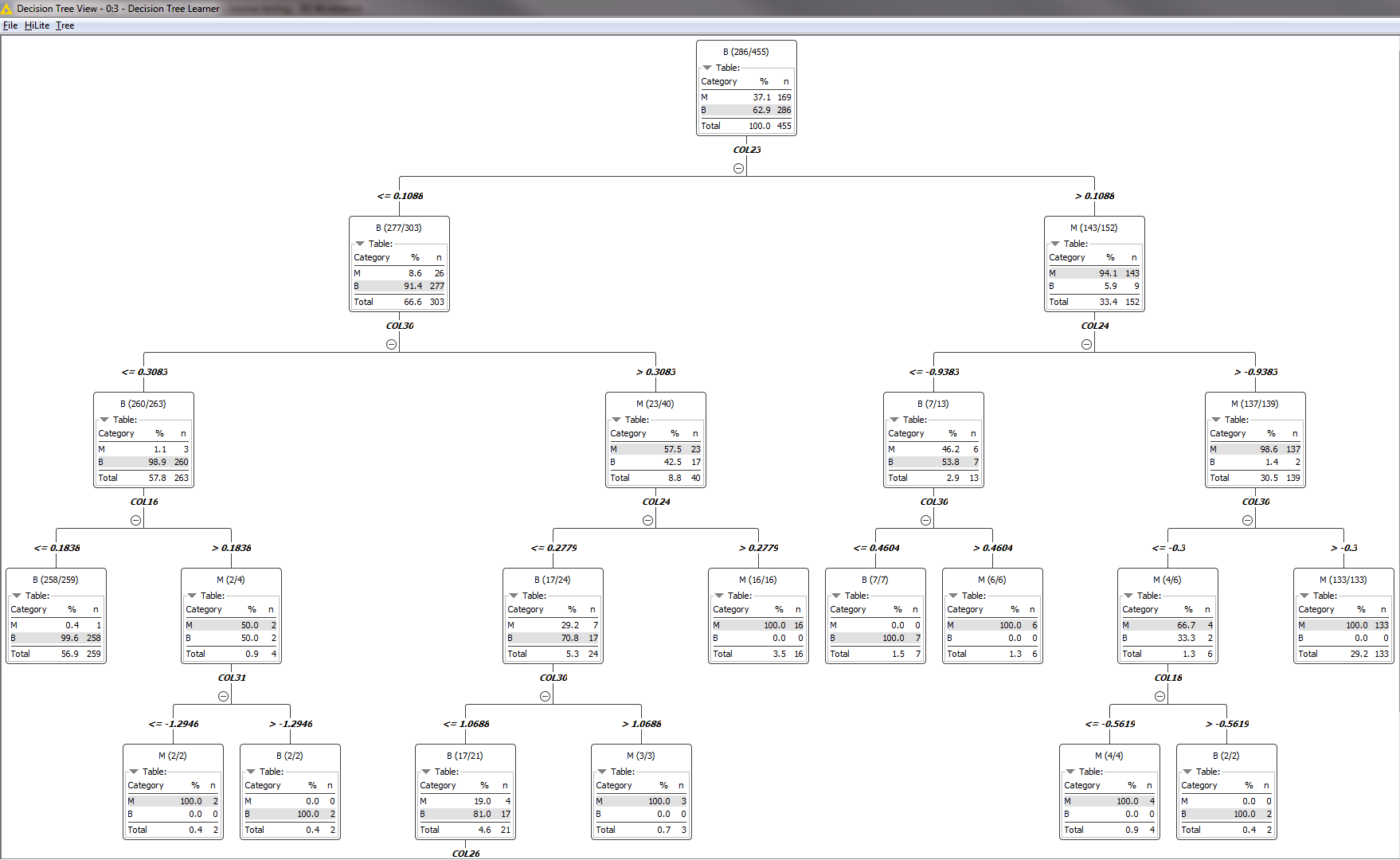Hide table of node M (16/16)

coord(719,596)
